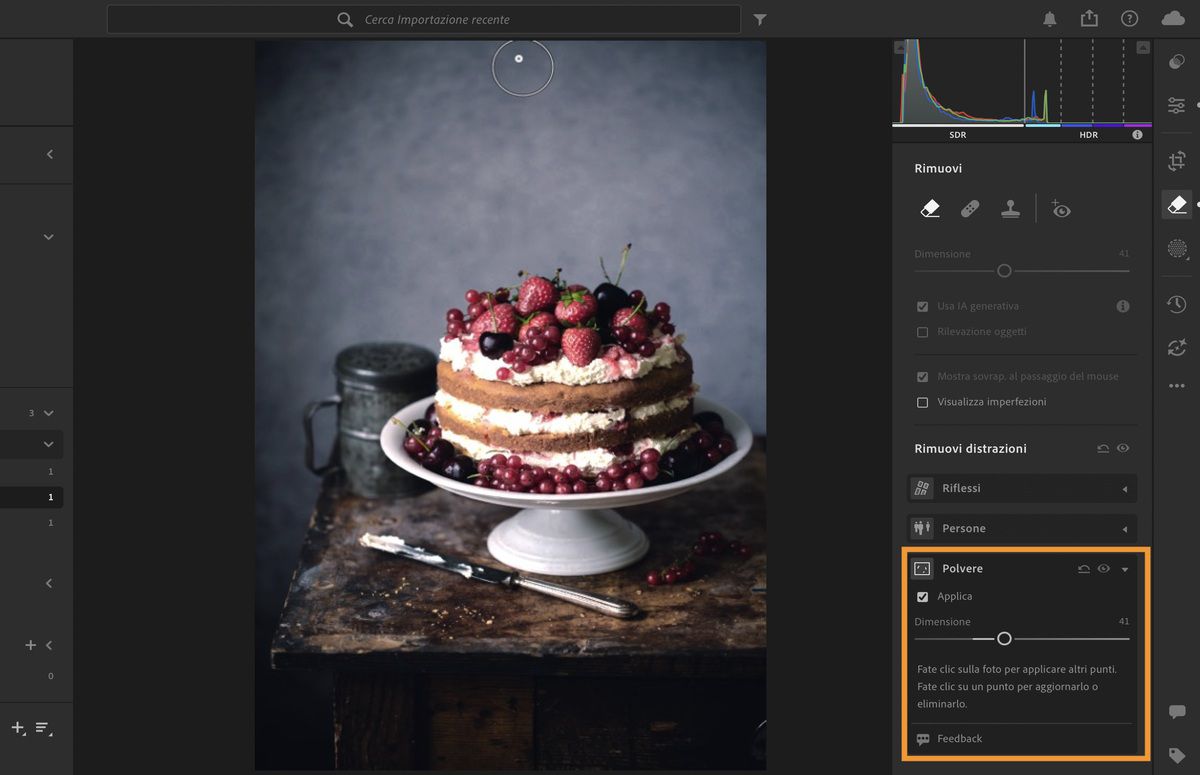Open the Edit adjustments panel
This screenshot has width=1200, height=775.
click(x=1177, y=105)
